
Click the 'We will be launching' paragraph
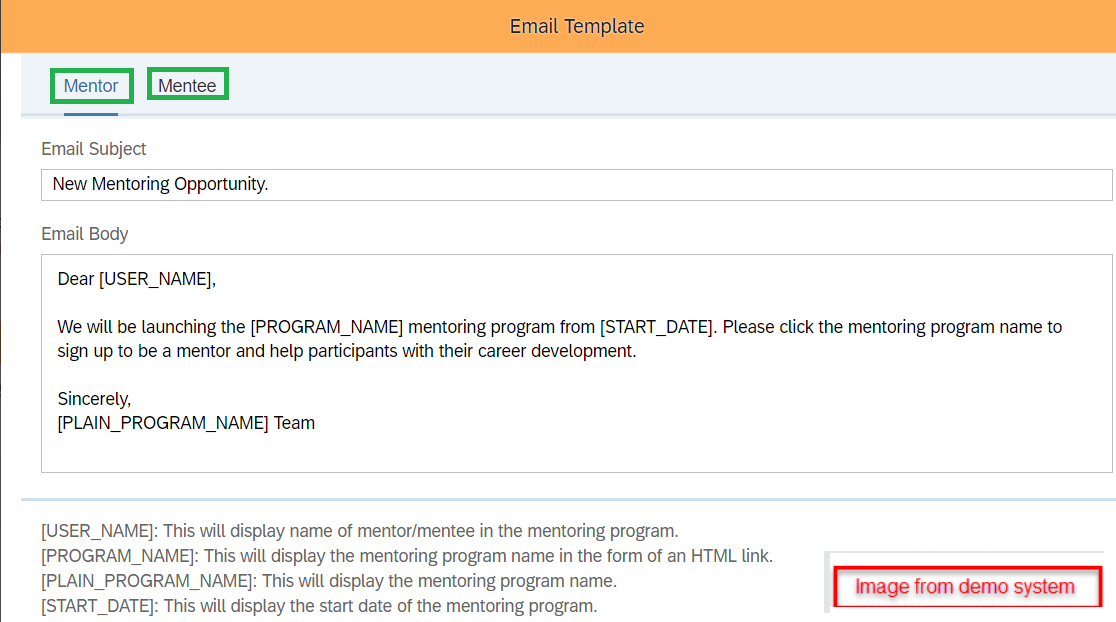pos(559,339)
